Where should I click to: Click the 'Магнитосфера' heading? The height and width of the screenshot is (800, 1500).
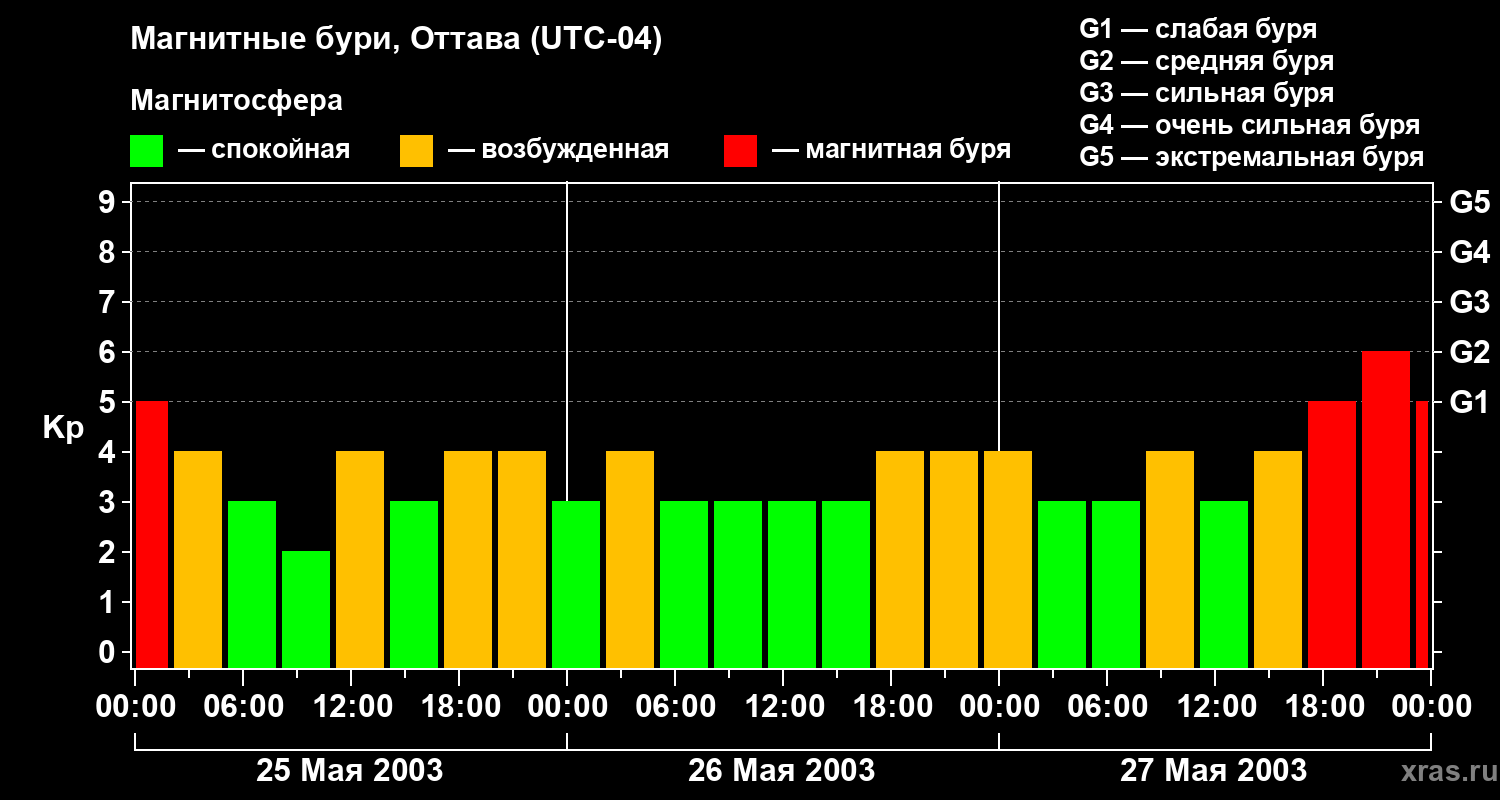(x=236, y=101)
